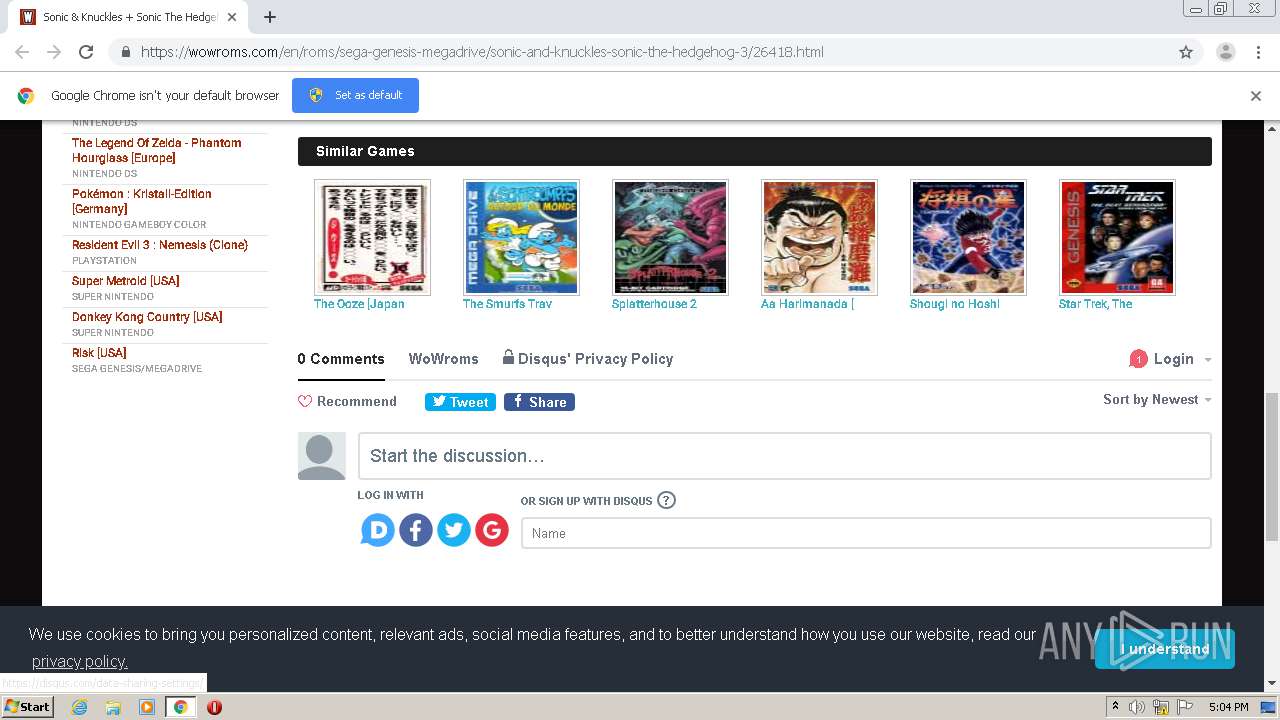Click the network tray icon
The image size is (1280, 720).
(1160, 707)
